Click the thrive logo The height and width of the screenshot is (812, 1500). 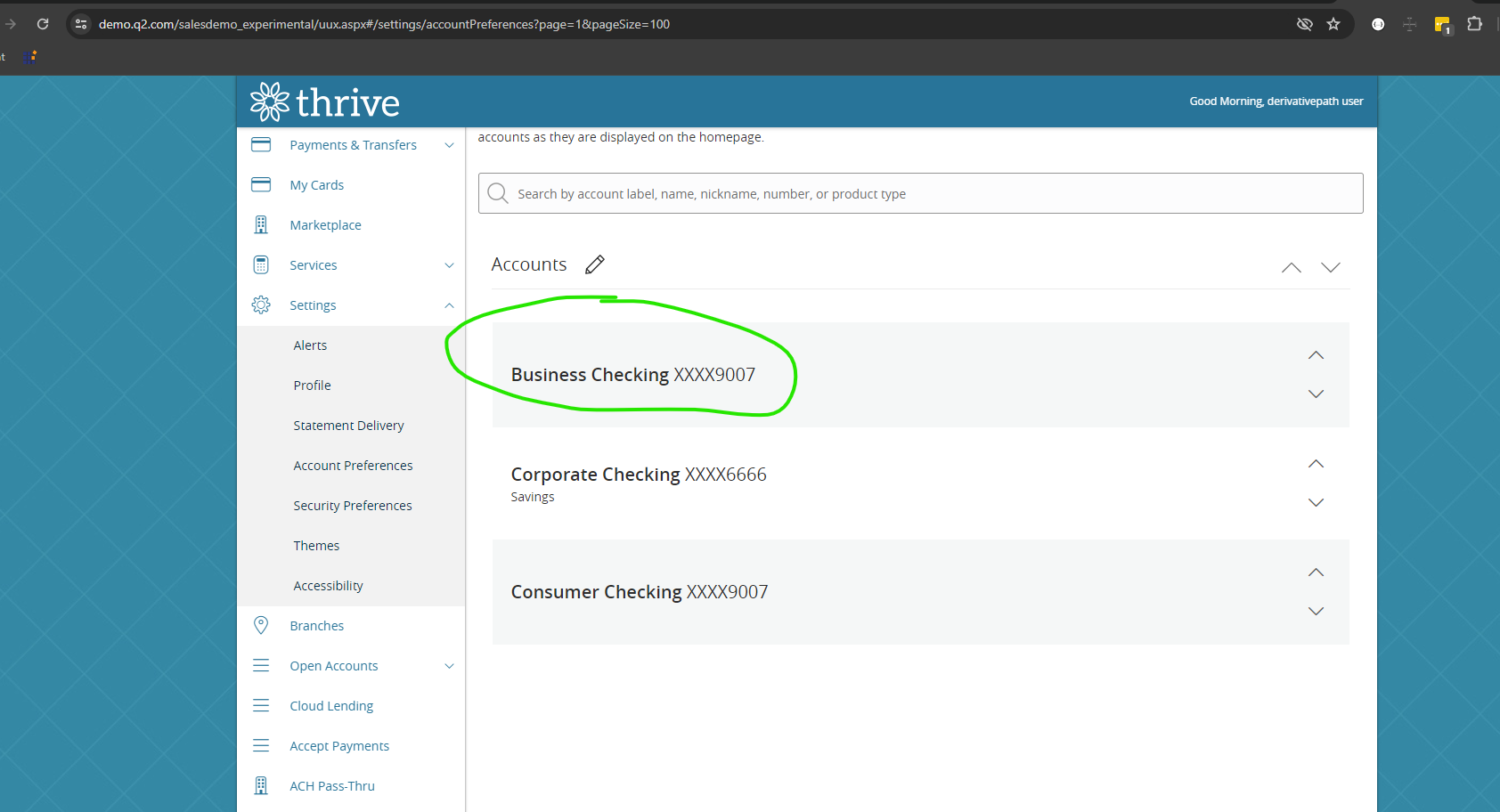coord(324,101)
